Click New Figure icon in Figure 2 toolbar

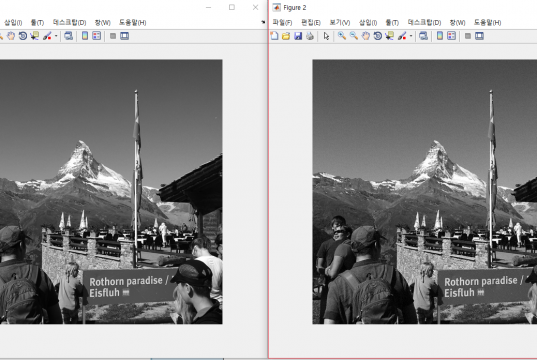[274, 36]
